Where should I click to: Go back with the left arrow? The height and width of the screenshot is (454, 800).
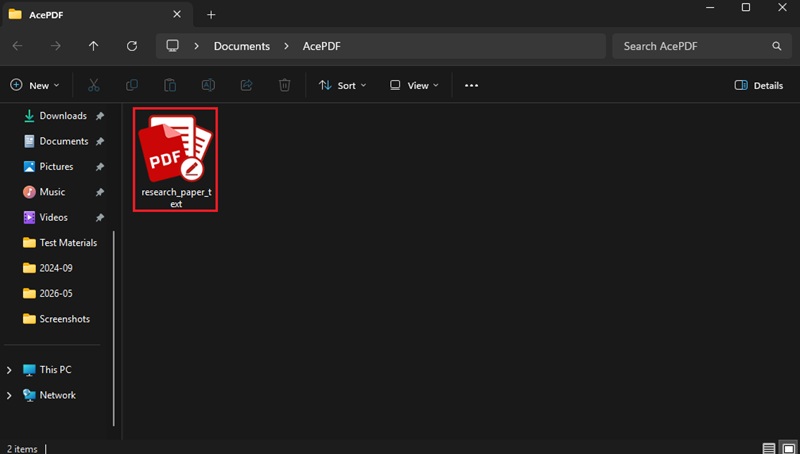pos(17,46)
